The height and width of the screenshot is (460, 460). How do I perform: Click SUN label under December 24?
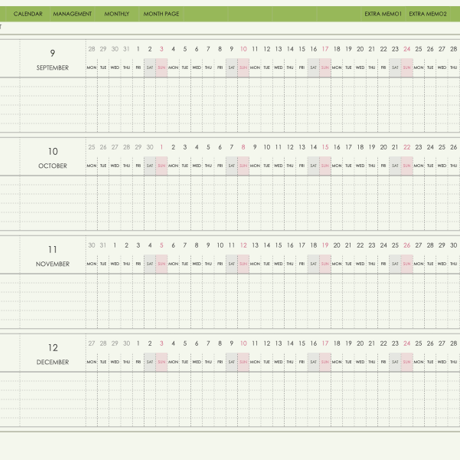pyautogui.click(x=407, y=362)
